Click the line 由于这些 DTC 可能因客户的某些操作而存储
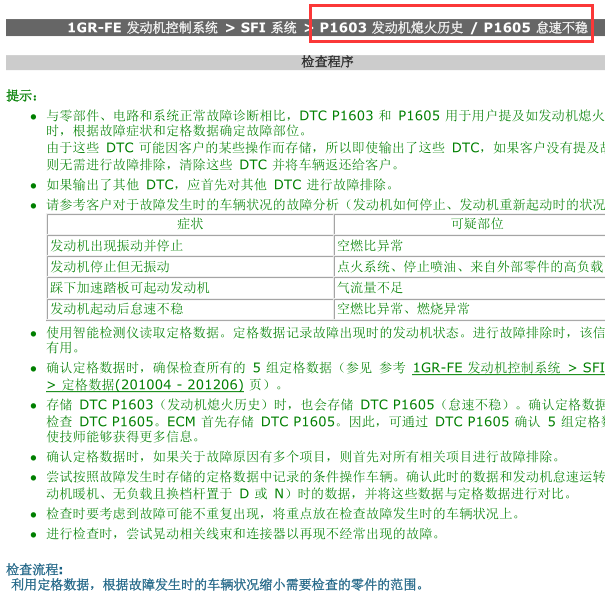605x601 pixels. pyautogui.click(x=326, y=148)
